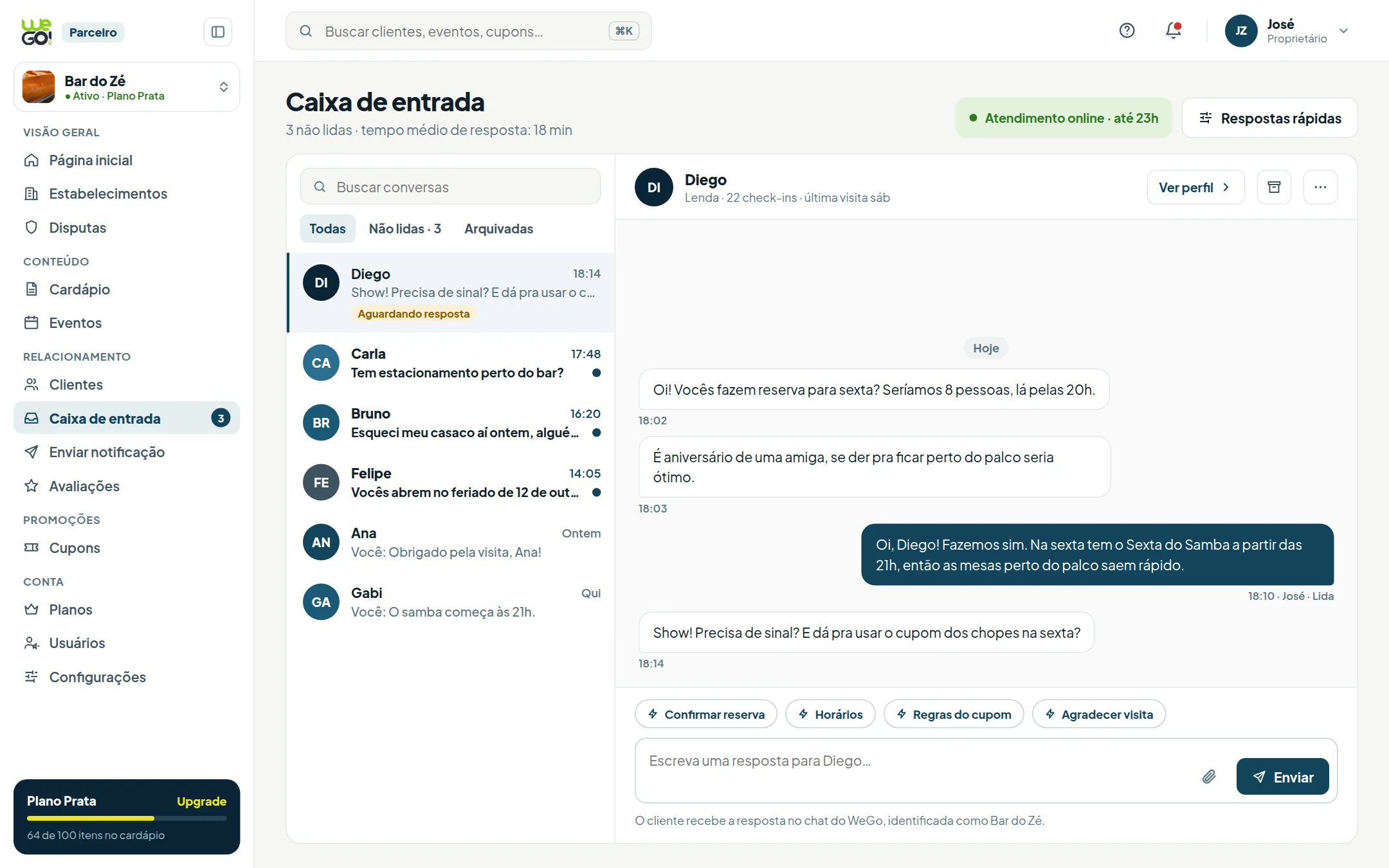Open Bruno's conversation about the casaco

(x=451, y=422)
